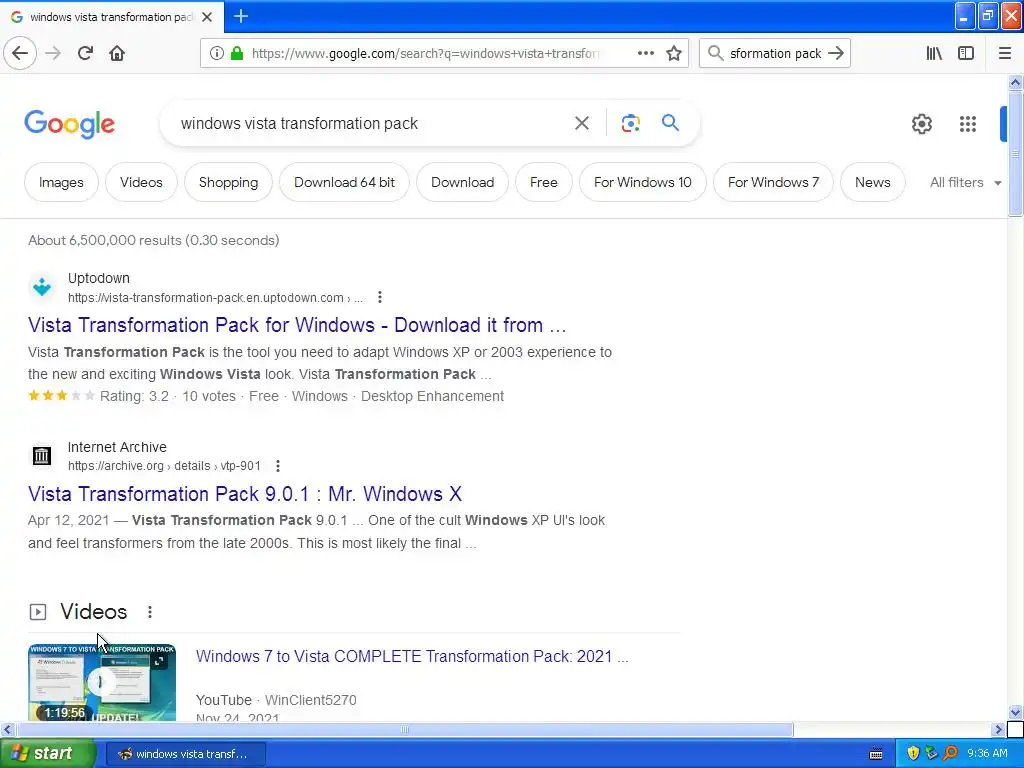This screenshot has width=1024, height=768.
Task: Select the Firefox taskbar window button
Action: point(185,754)
